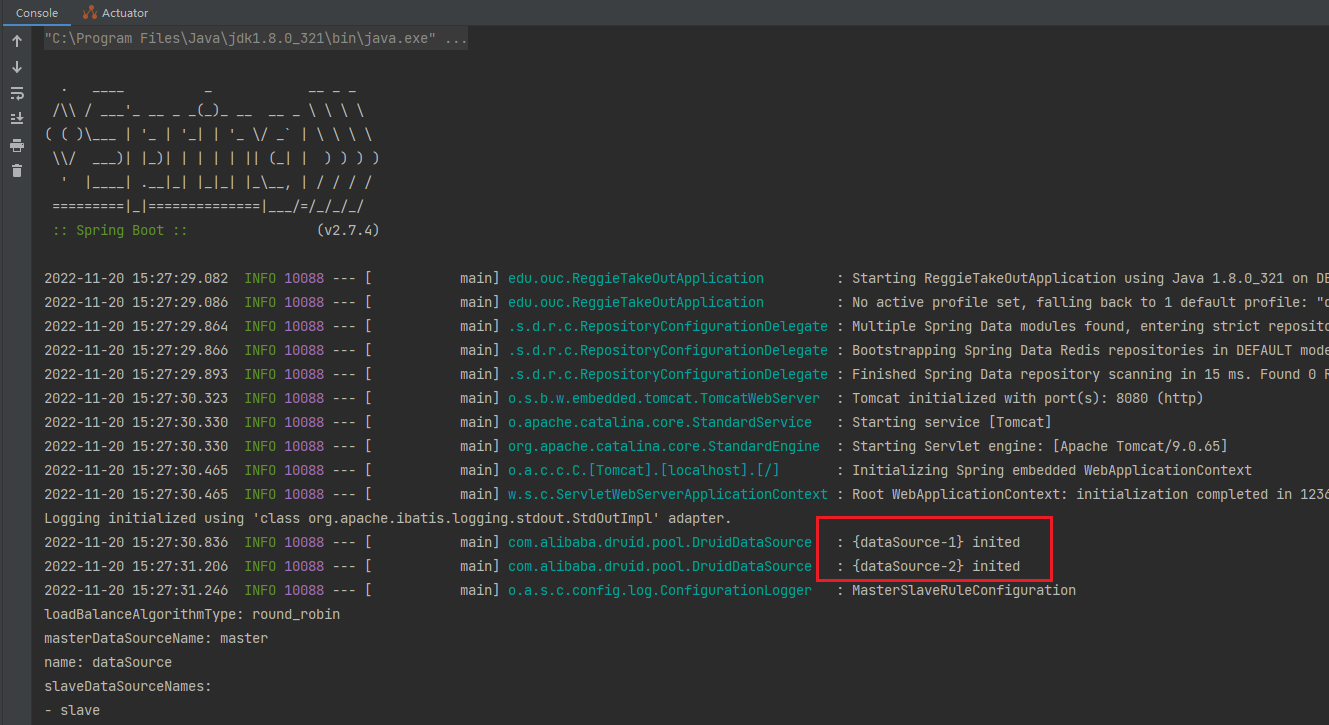
Task: Click the '- slave' line
Action: (x=72, y=710)
